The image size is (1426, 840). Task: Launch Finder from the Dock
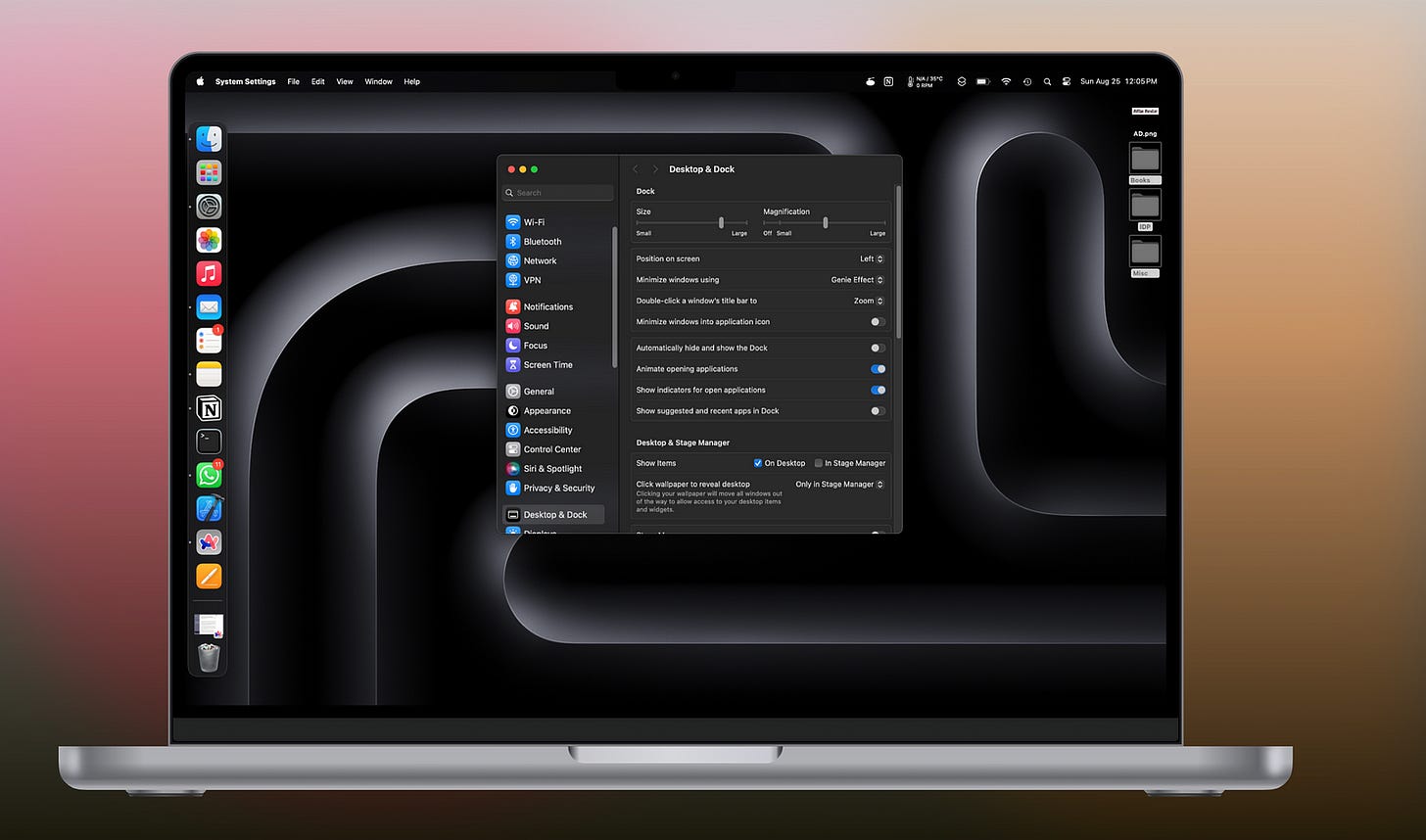coord(209,139)
